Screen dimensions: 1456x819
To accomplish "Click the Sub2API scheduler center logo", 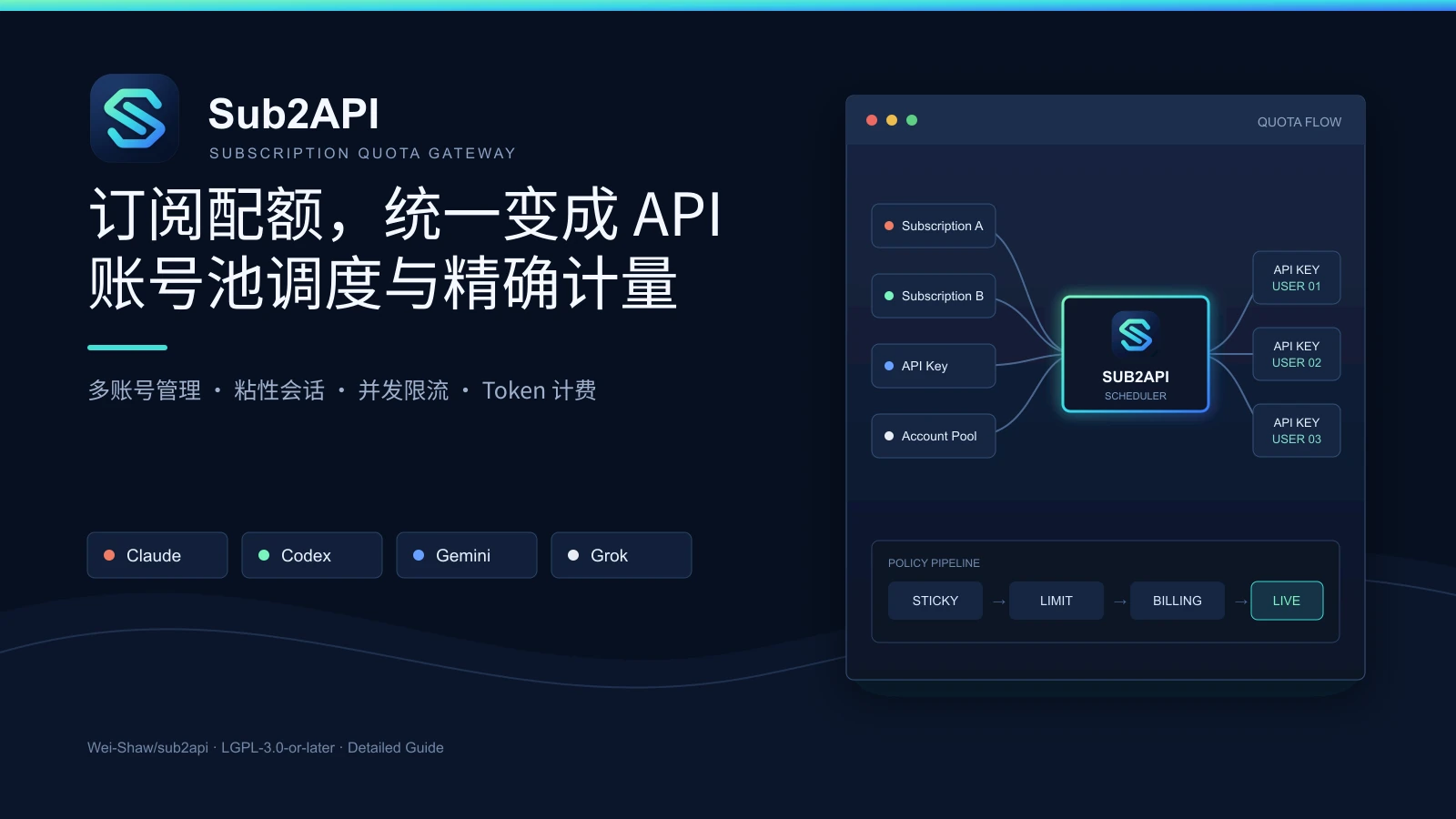I will (1135, 334).
